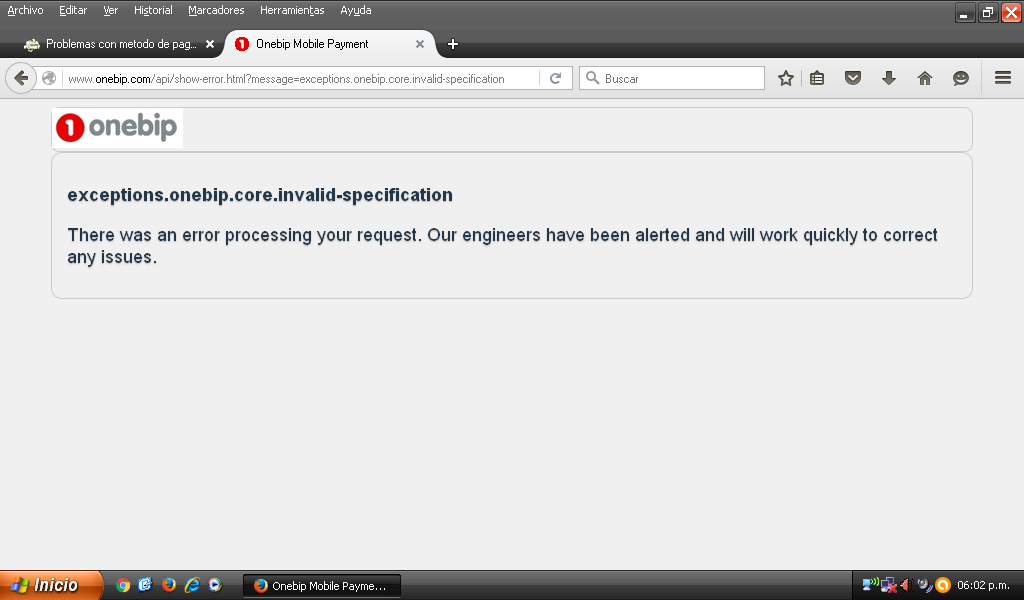The height and width of the screenshot is (600, 1024).
Task: Click the 'There was an error processing' message
Action: pos(502,246)
